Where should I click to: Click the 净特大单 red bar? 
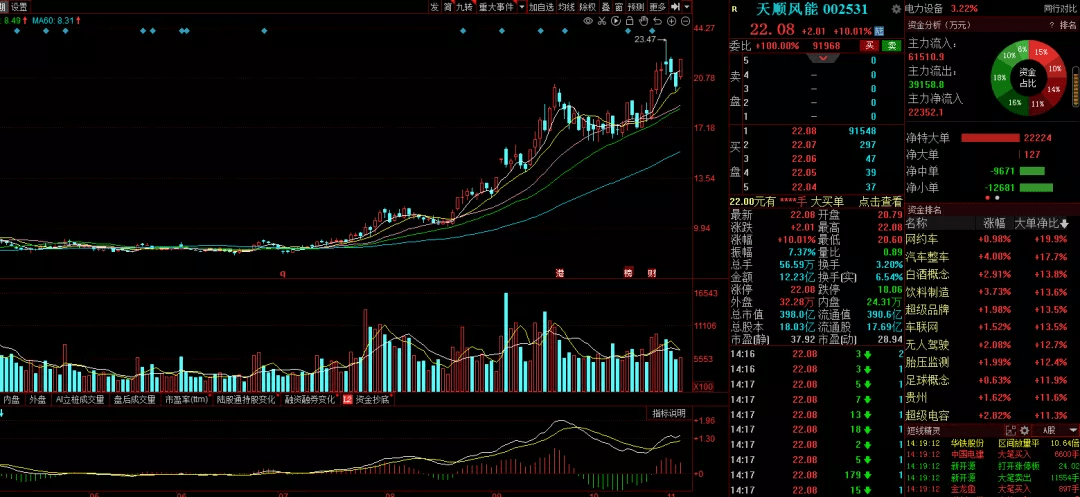pos(990,138)
